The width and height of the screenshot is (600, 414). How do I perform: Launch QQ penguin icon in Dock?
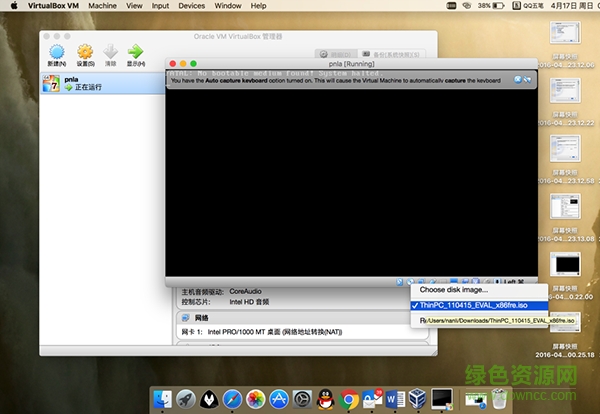(x=326, y=400)
